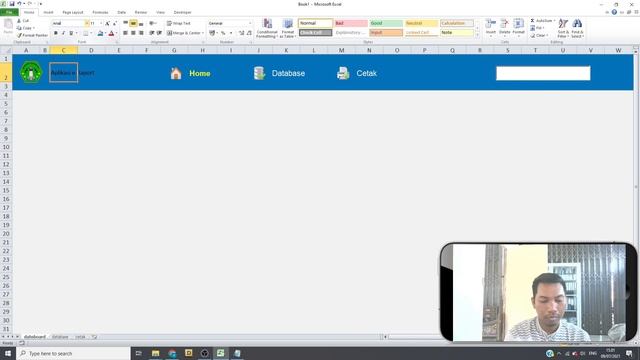Toggle Italic formatting
The height and width of the screenshot is (360, 640).
coord(63,33)
